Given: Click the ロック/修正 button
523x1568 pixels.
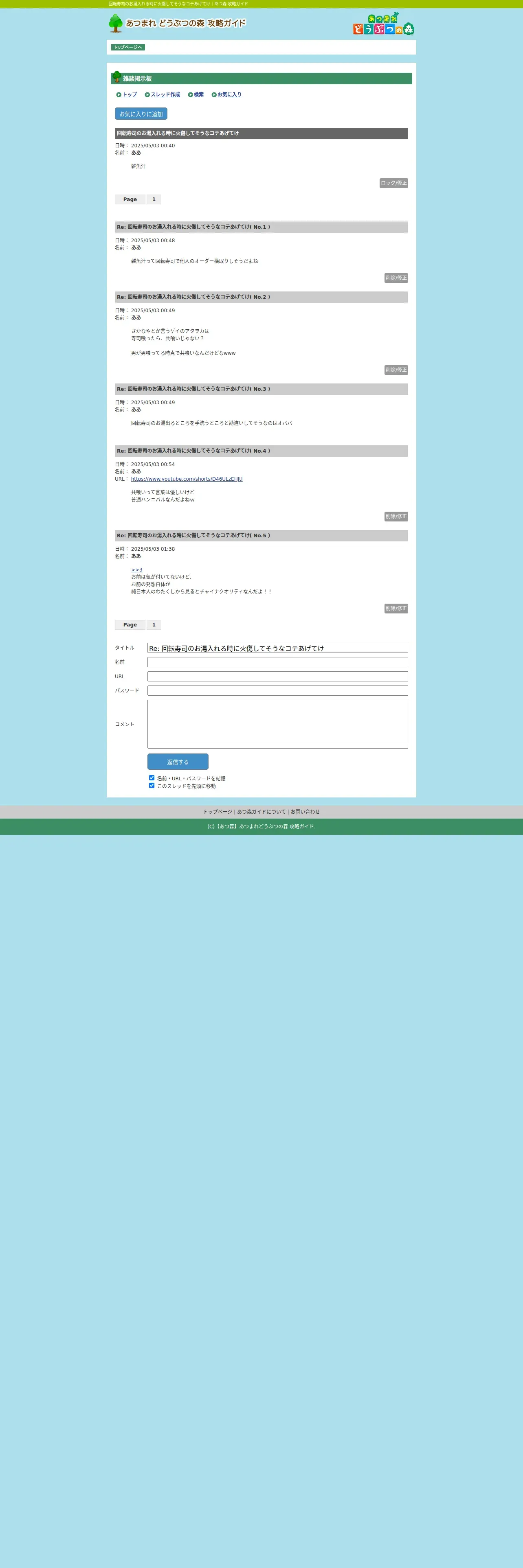Looking at the screenshot, I should coord(394,183).
